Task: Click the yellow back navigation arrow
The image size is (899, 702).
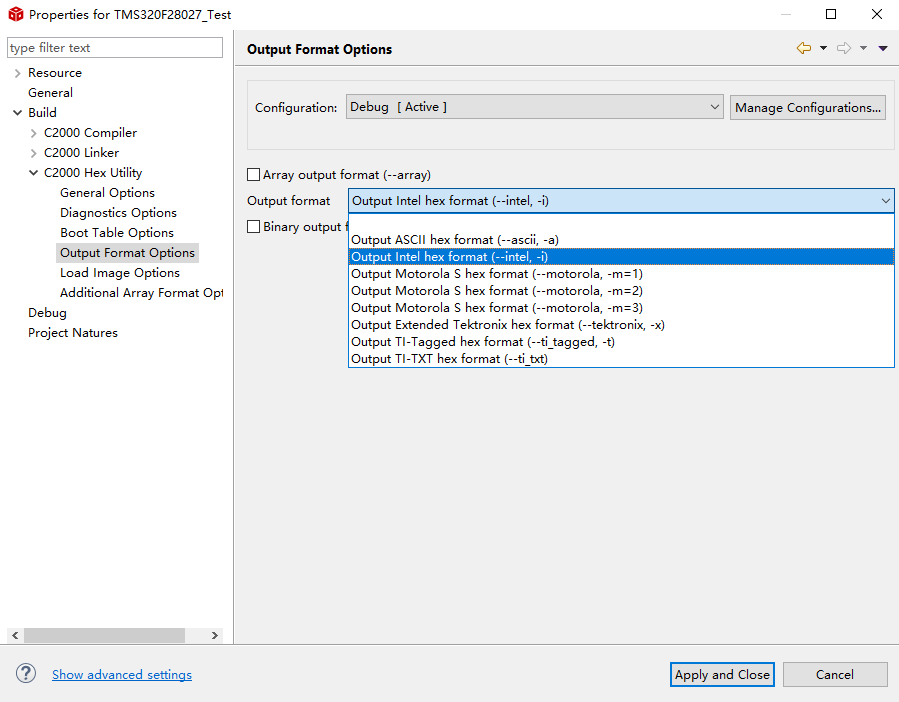Action: 804,48
